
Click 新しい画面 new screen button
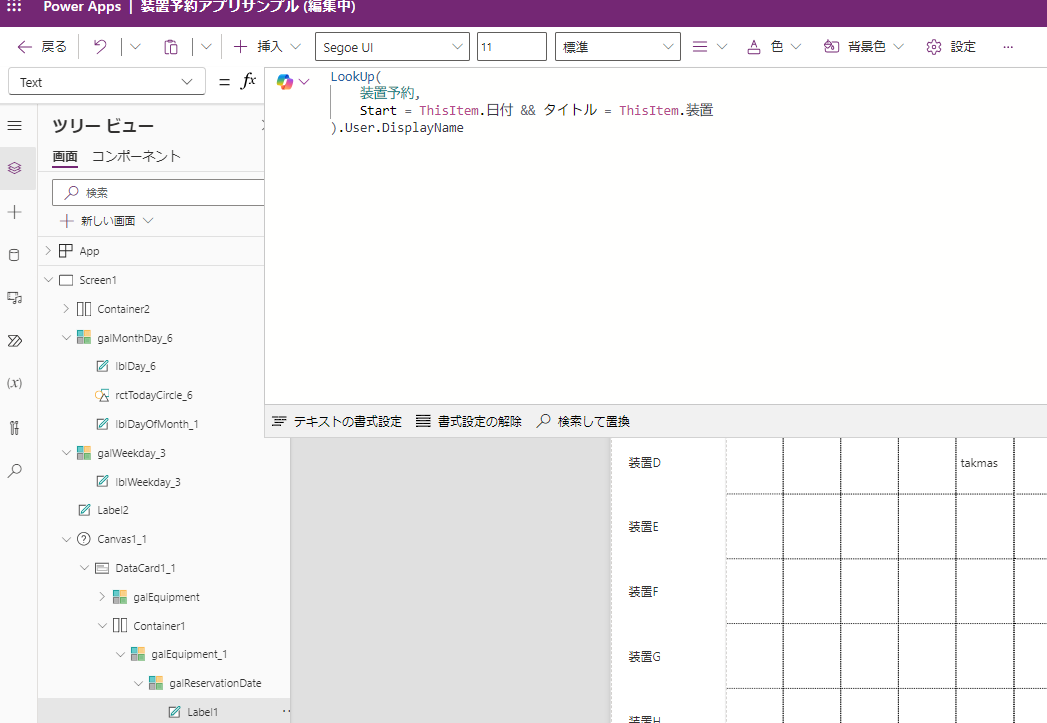(x=107, y=221)
